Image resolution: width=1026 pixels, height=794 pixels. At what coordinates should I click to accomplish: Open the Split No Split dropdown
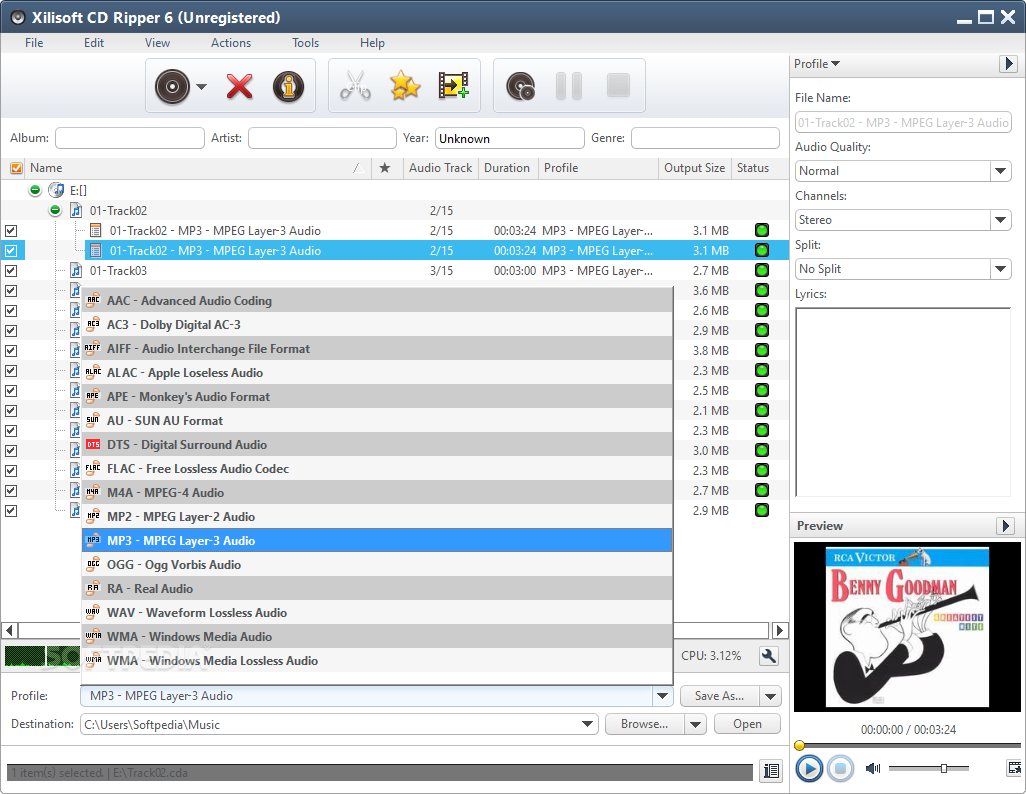pos(1000,269)
